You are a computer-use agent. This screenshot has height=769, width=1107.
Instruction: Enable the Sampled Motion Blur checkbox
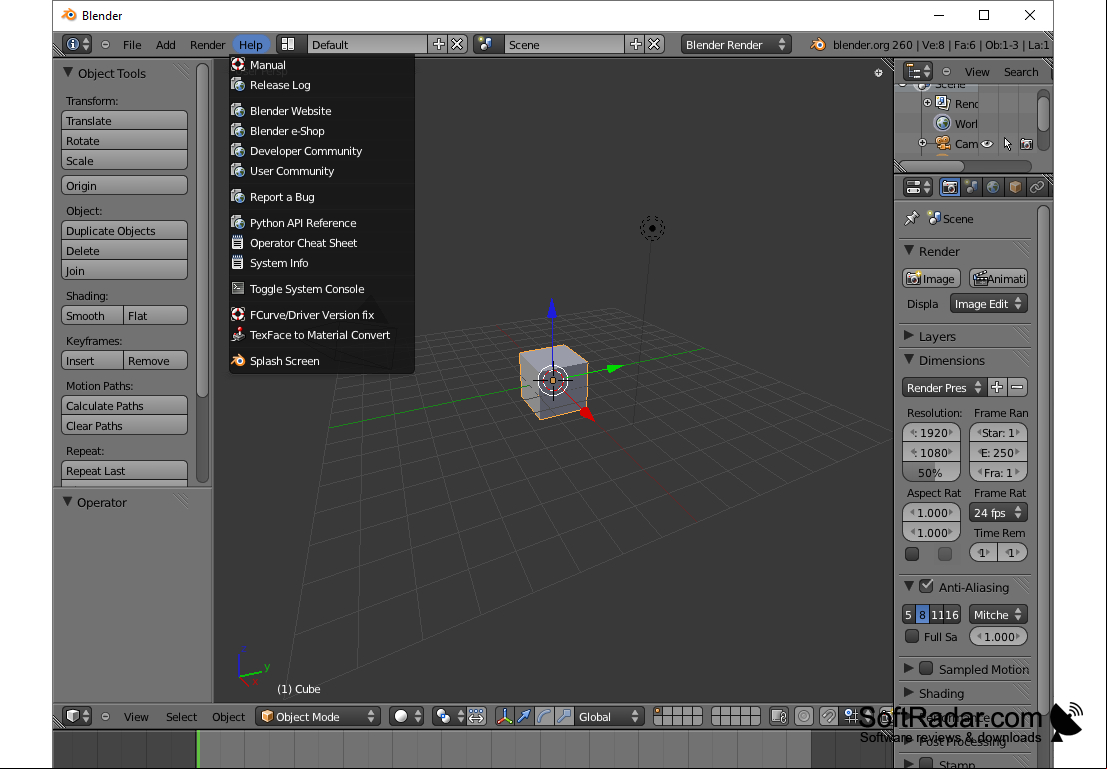926,668
